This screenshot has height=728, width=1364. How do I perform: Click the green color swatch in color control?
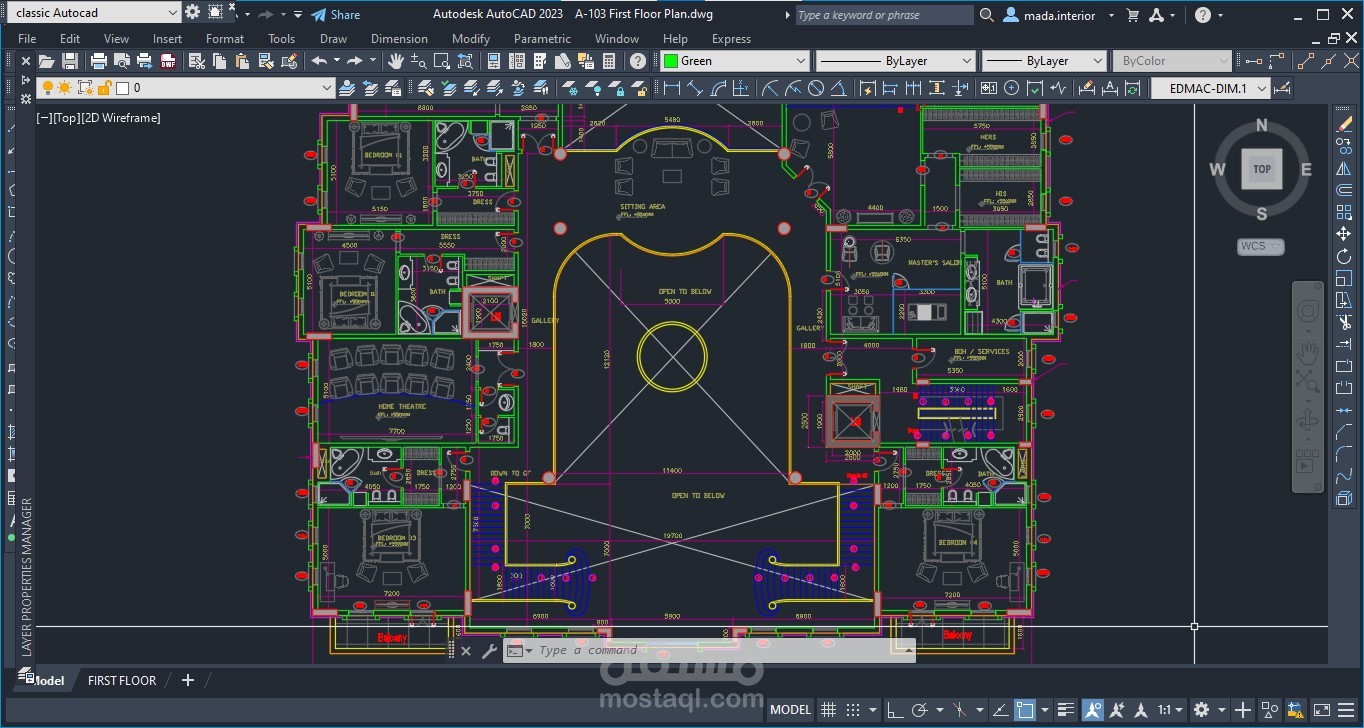(670, 61)
